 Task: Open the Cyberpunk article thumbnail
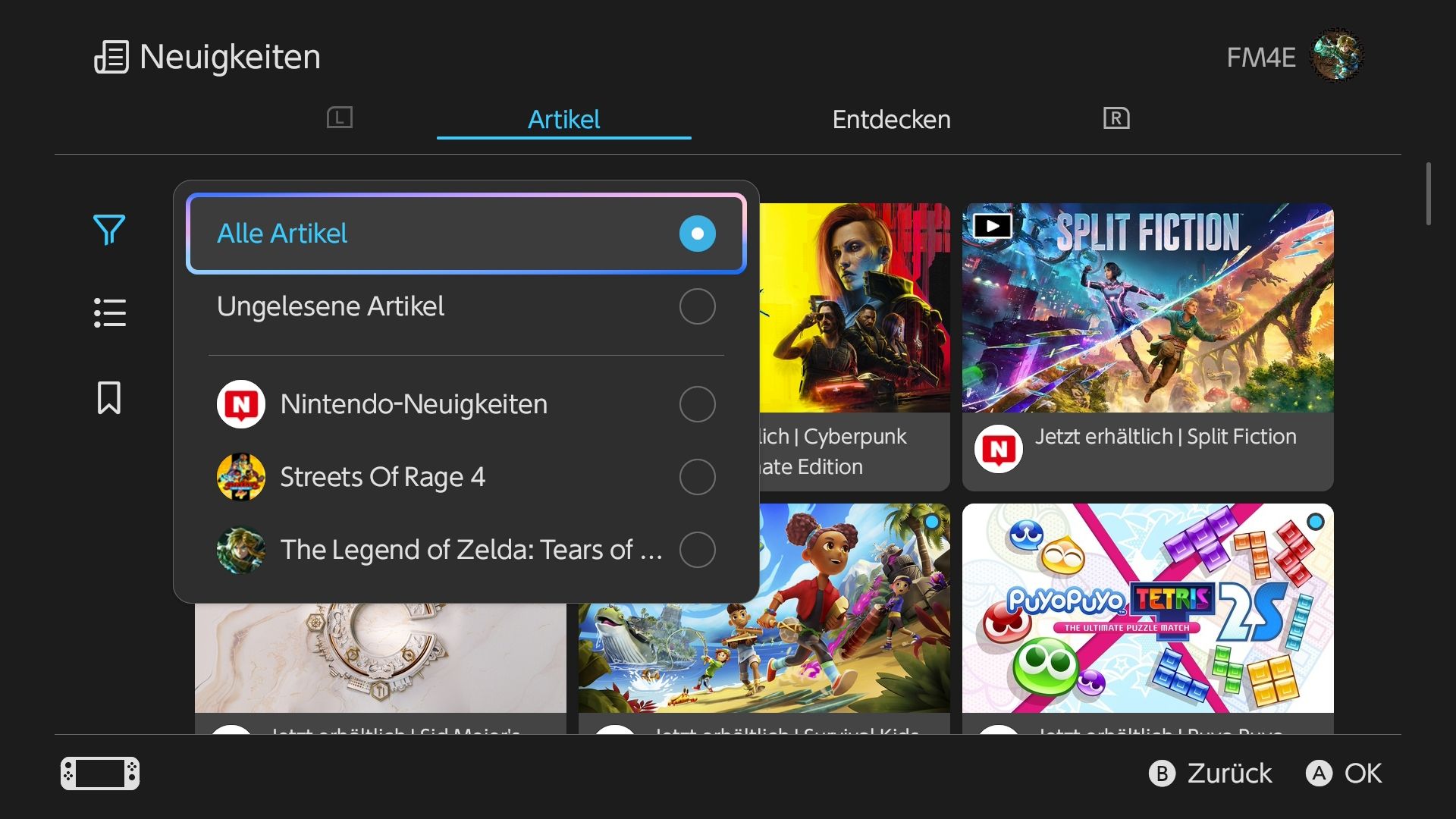[x=855, y=308]
